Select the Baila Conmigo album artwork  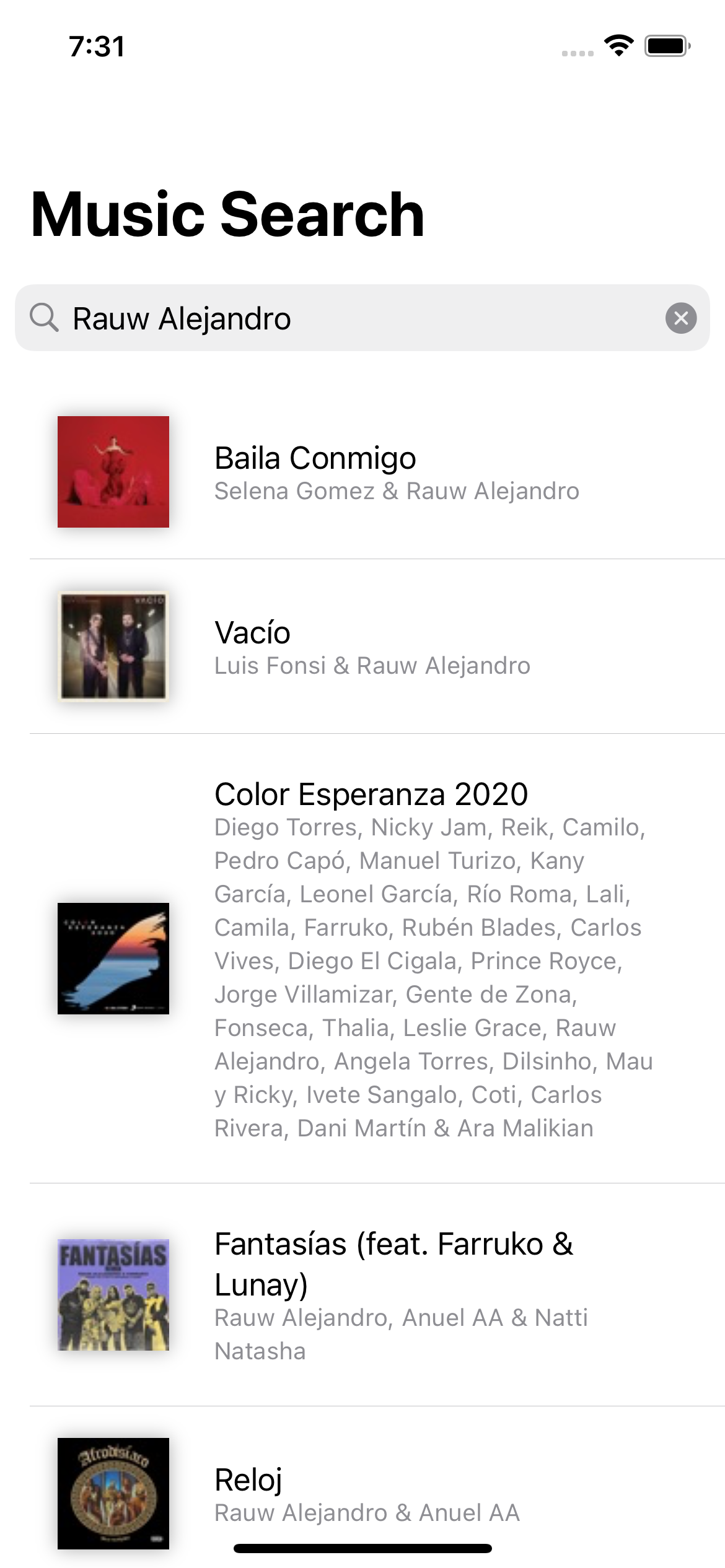(113, 472)
